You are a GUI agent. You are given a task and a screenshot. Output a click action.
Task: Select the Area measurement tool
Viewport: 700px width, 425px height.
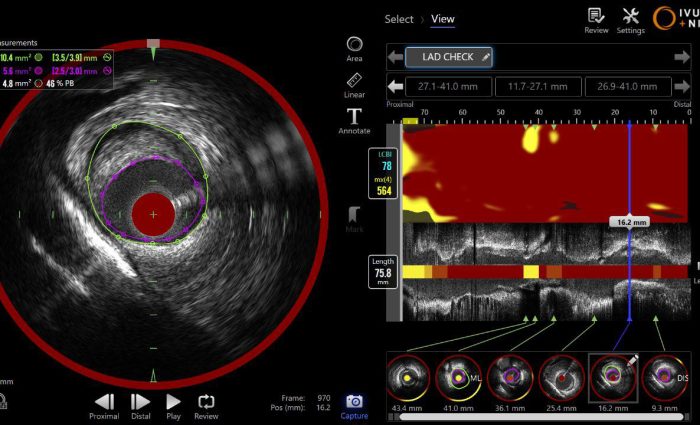point(354,48)
